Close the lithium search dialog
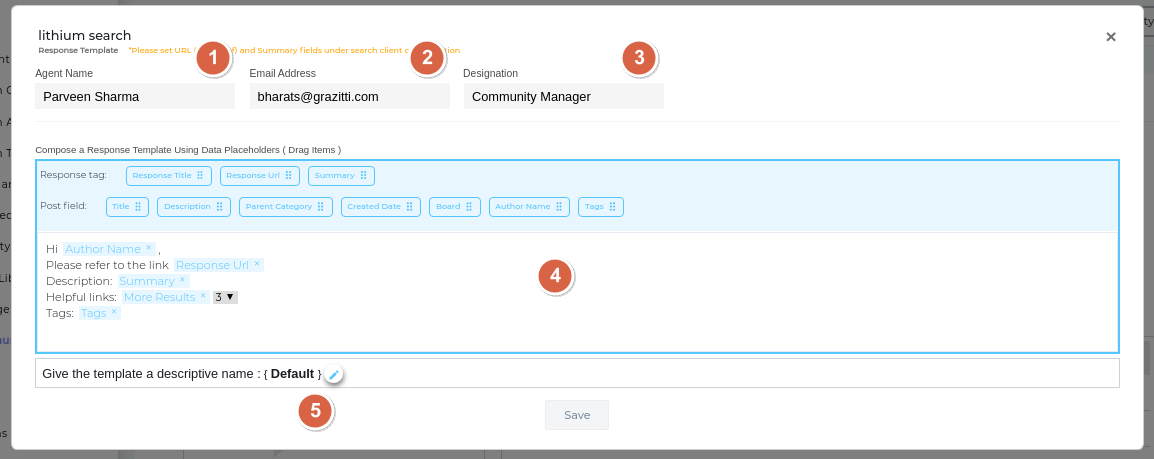1154x459 pixels. 1110,37
